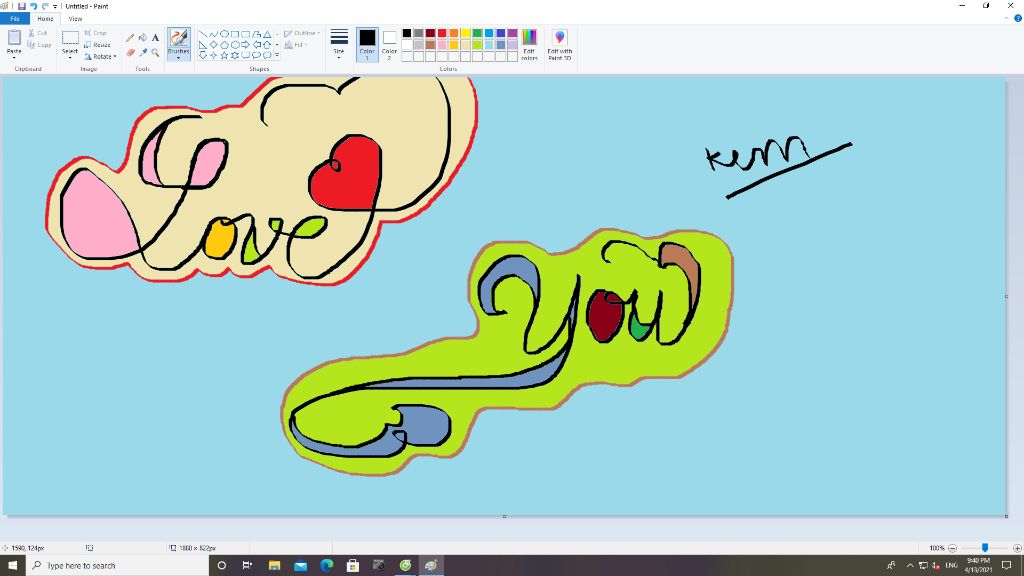Open the Customize Quick Access Toolbar arrow

[x=55, y=7]
